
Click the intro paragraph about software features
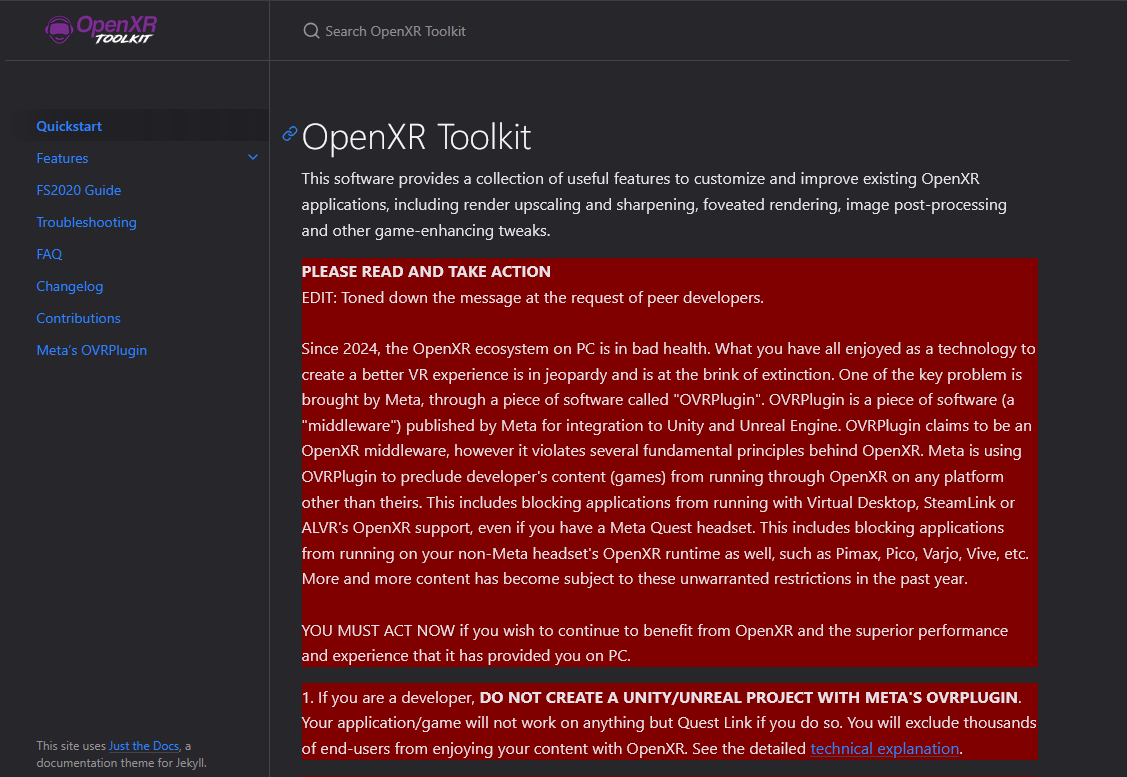click(x=654, y=204)
